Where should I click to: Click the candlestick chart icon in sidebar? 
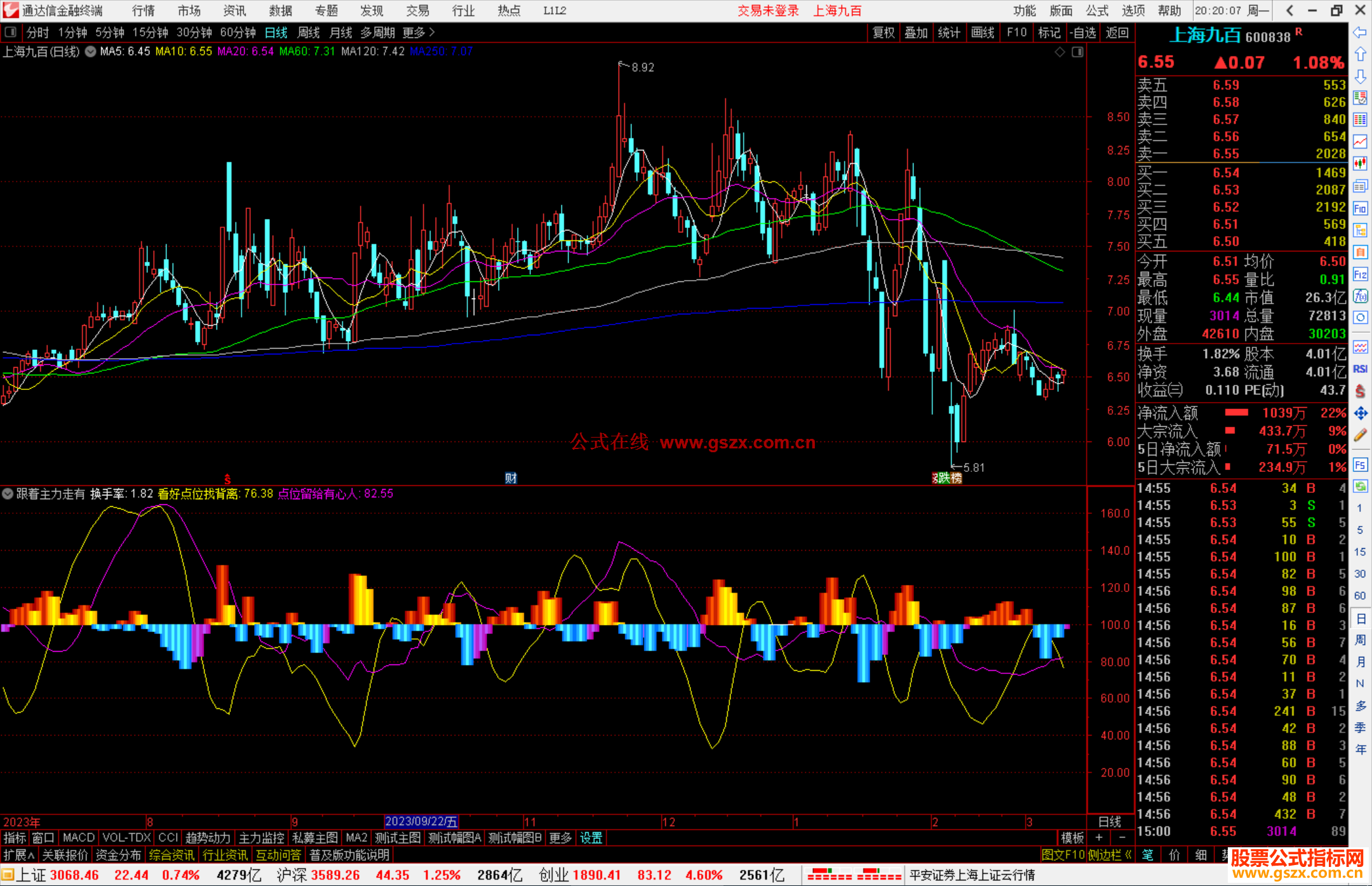(1360, 163)
